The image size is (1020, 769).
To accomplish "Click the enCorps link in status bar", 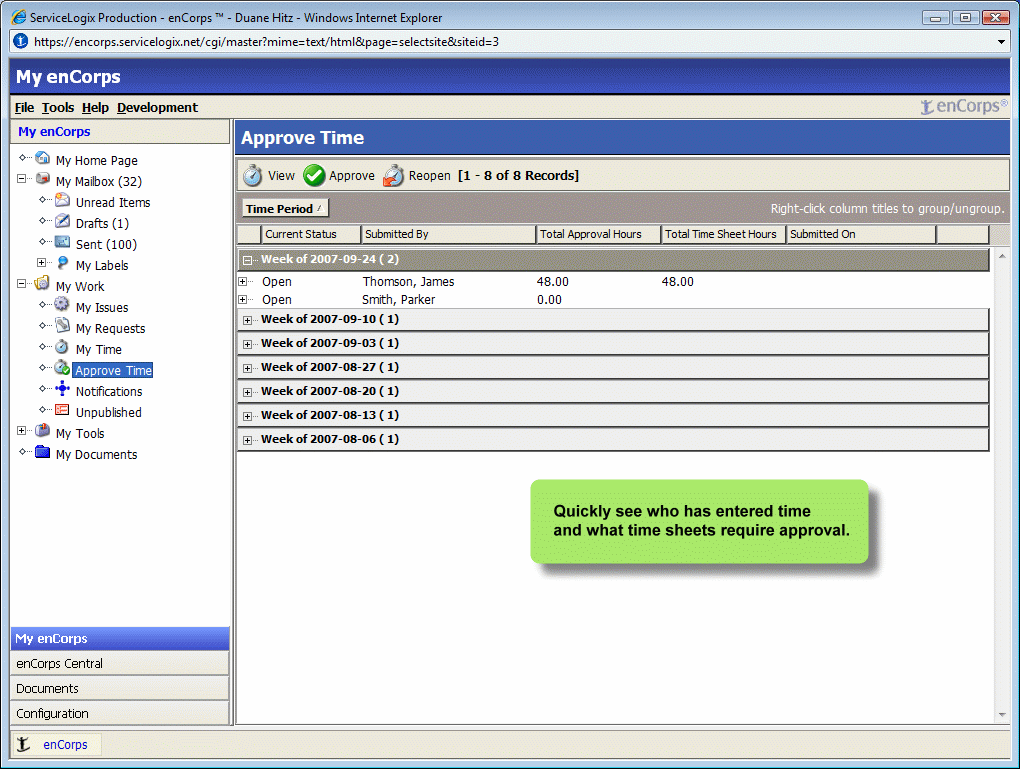I will [65, 744].
